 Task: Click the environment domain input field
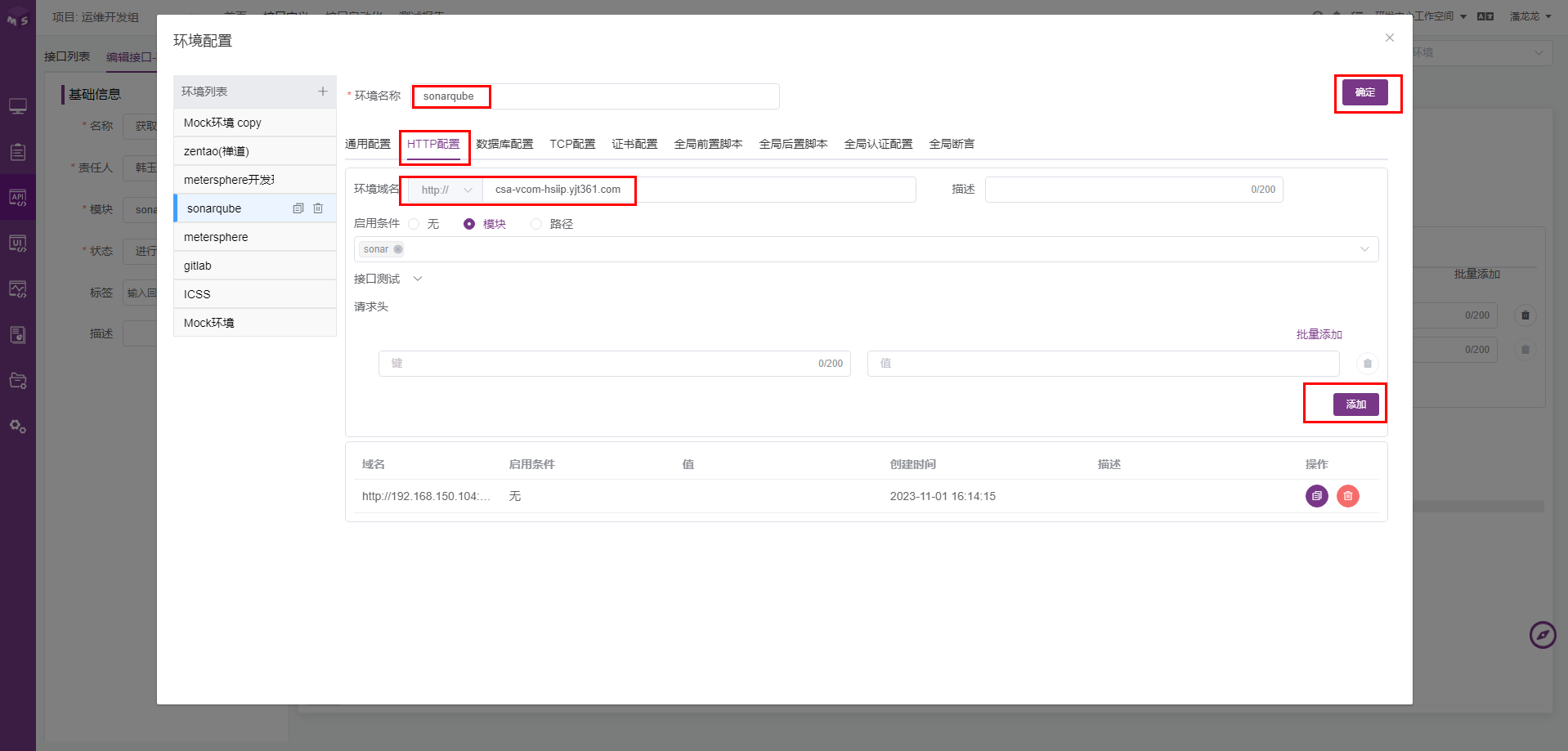(699, 190)
